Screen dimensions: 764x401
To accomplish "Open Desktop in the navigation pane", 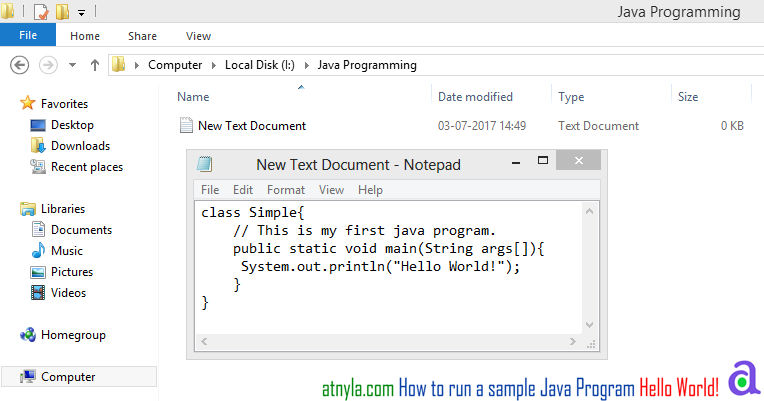I will [x=72, y=125].
